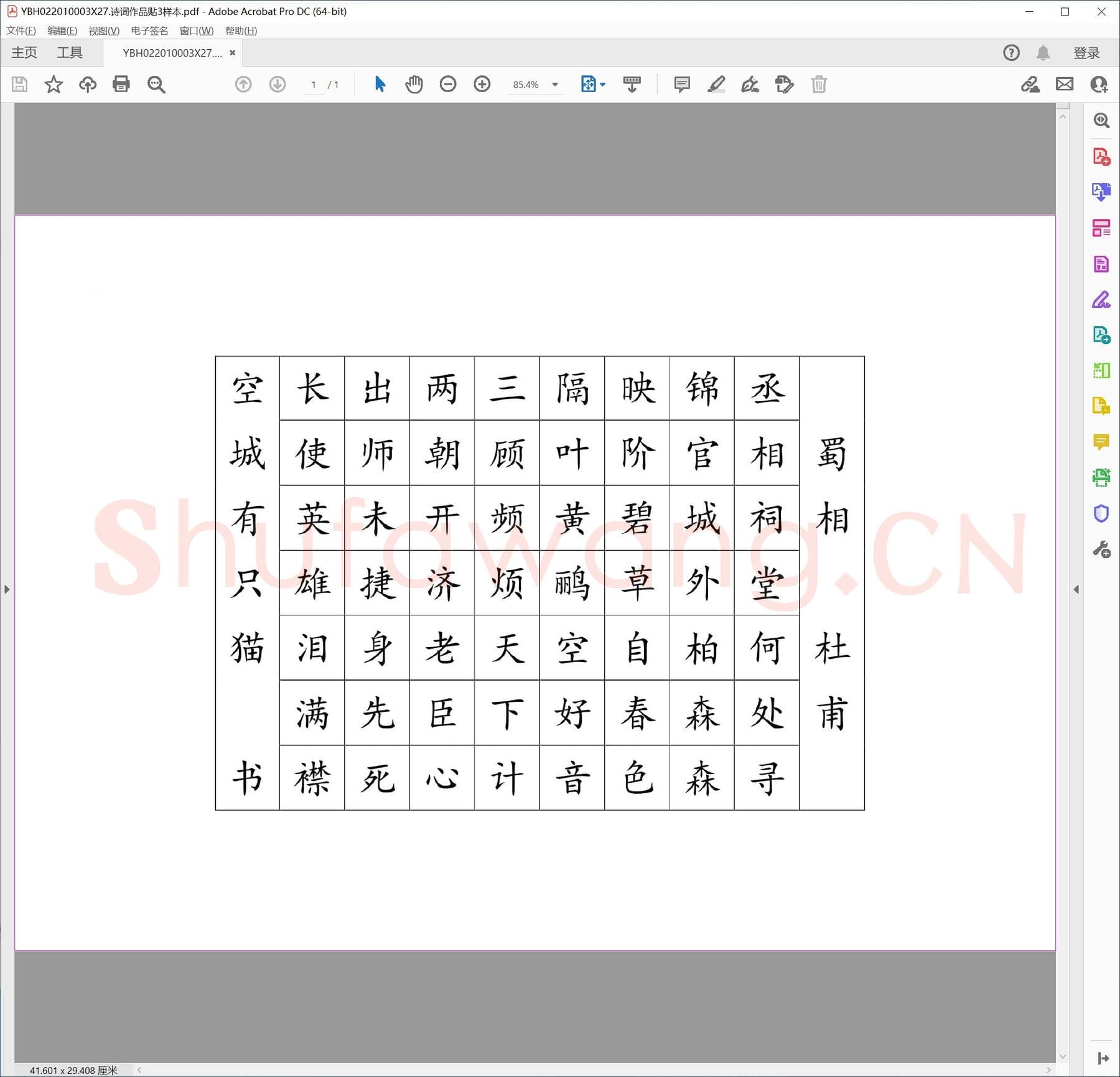This screenshot has height=1077, width=1120.
Task: Go to next page arrow
Action: 278,84
